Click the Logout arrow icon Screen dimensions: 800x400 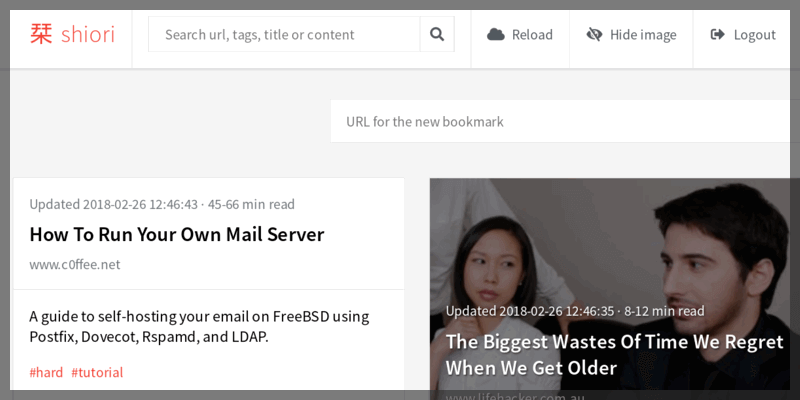[x=717, y=35]
